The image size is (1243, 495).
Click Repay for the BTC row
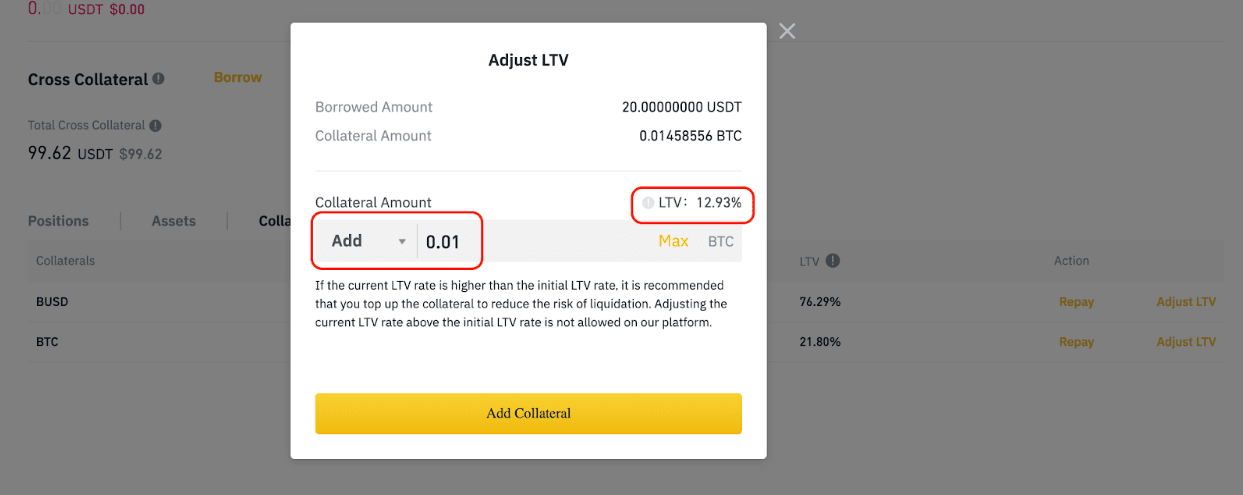pyautogui.click(x=1077, y=342)
